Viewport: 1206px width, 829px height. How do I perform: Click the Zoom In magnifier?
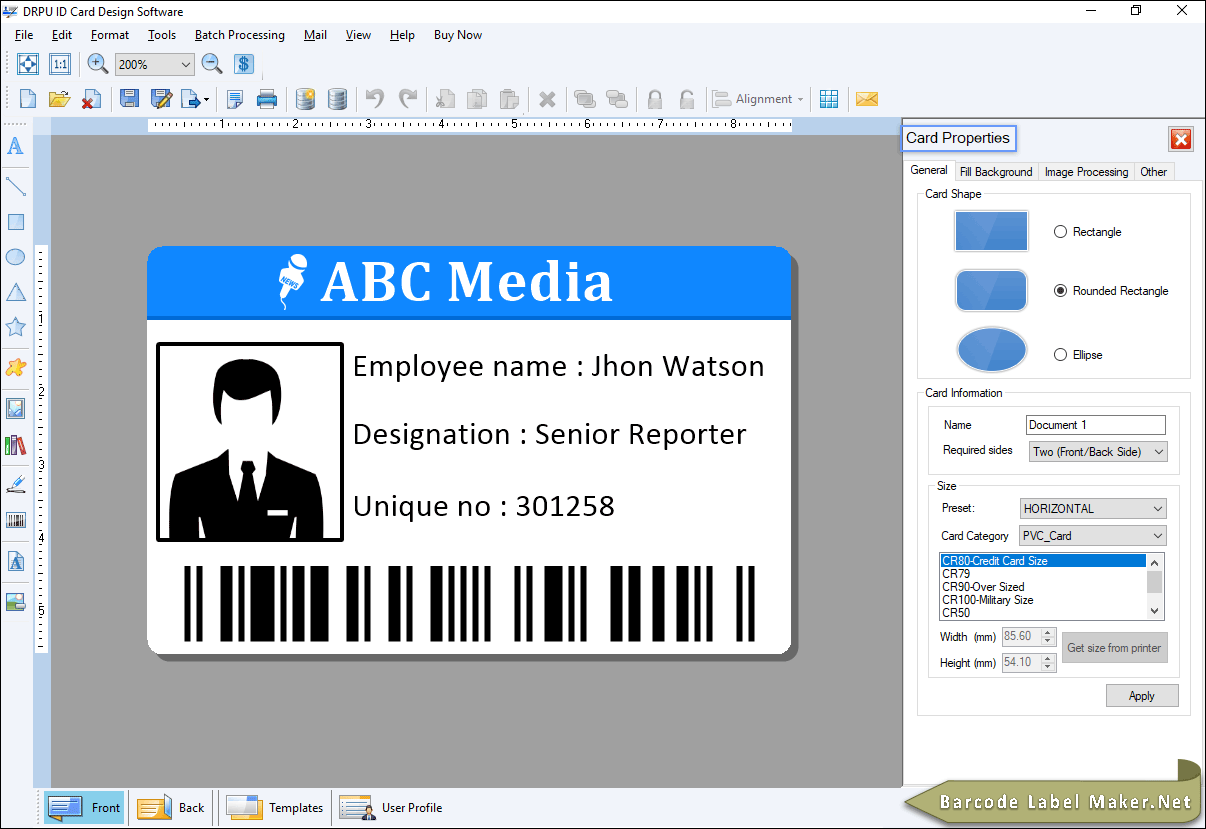(x=97, y=64)
